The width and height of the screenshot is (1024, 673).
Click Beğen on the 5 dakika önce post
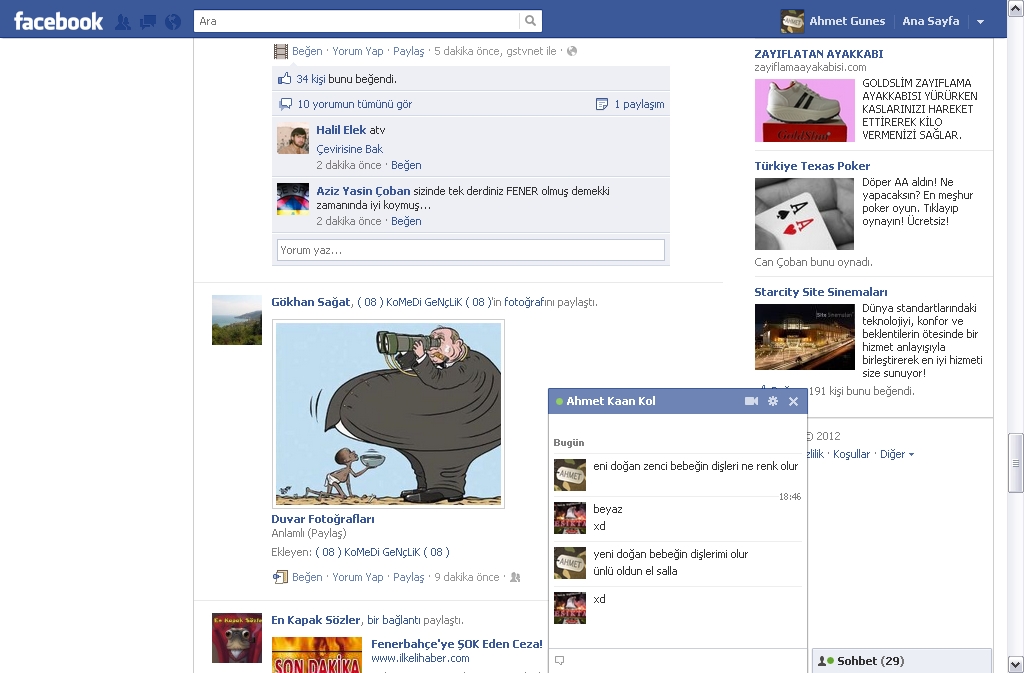(x=307, y=51)
